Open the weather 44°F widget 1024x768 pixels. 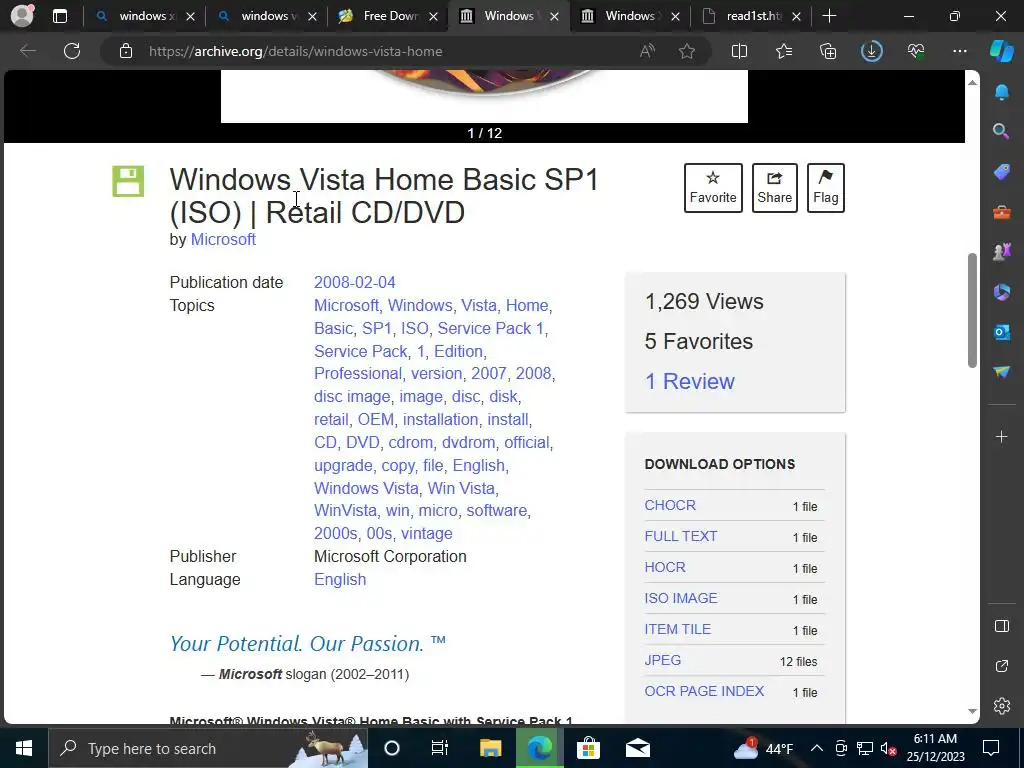click(x=763, y=748)
